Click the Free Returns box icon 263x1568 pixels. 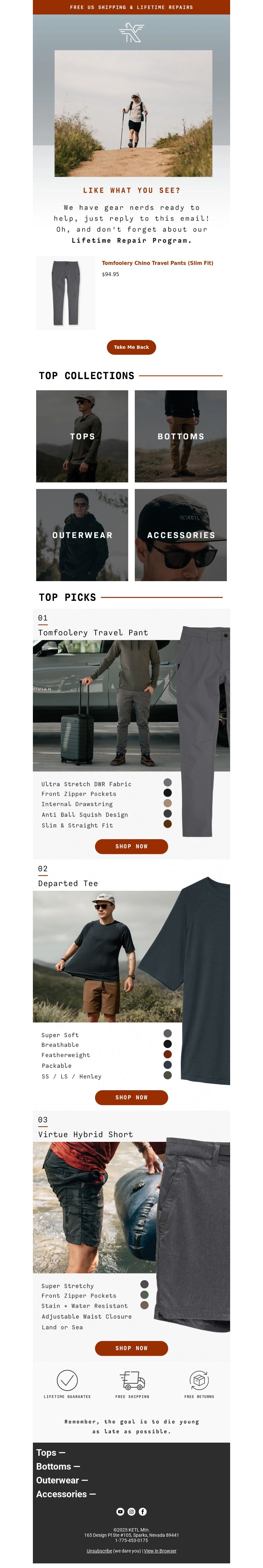[199, 1380]
